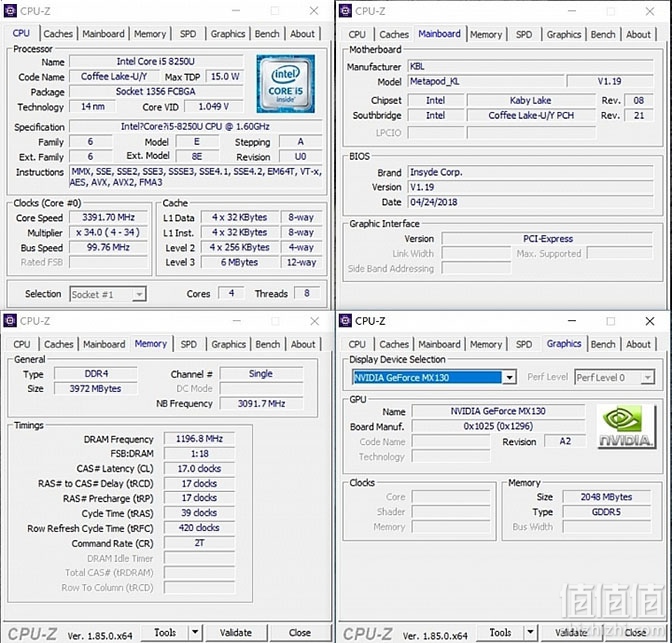Go to Mainboard tab in Memory window
This screenshot has width=672, height=643.
pyautogui.click(x=104, y=344)
